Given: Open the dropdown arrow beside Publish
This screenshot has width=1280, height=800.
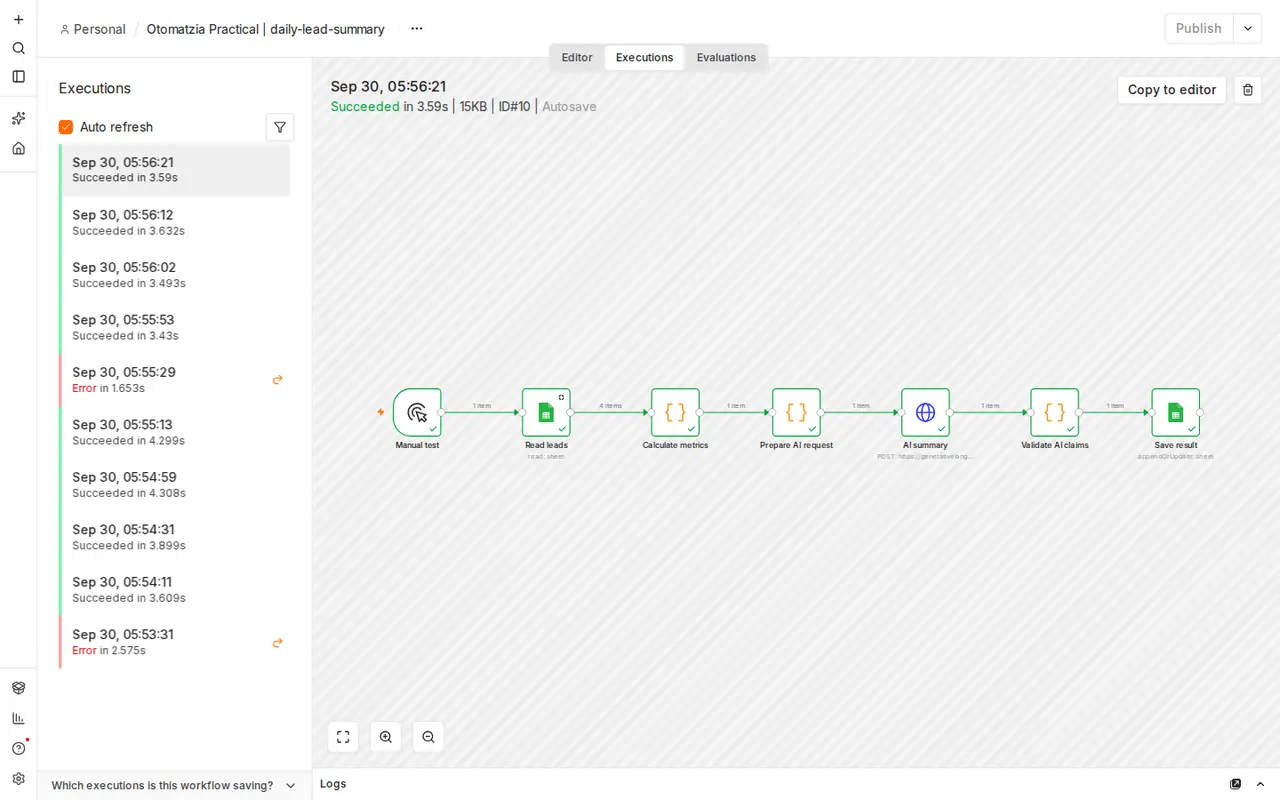Looking at the screenshot, I should coord(1247,29).
